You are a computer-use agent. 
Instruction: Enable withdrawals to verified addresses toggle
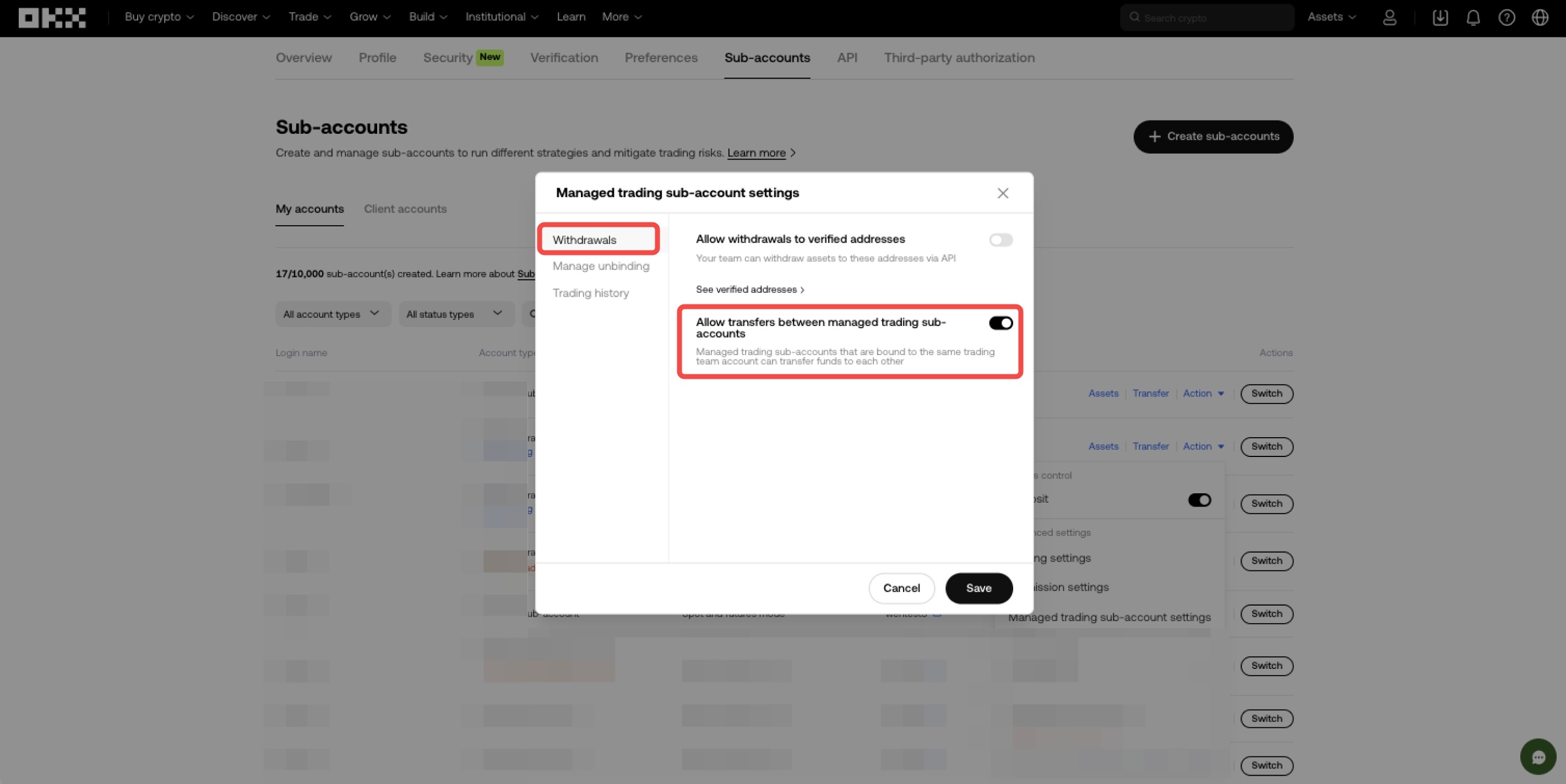[x=1000, y=240]
